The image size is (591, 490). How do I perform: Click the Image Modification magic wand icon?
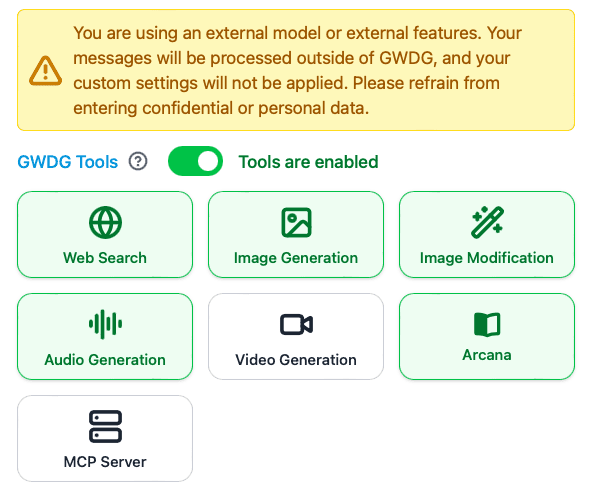[x=487, y=222]
